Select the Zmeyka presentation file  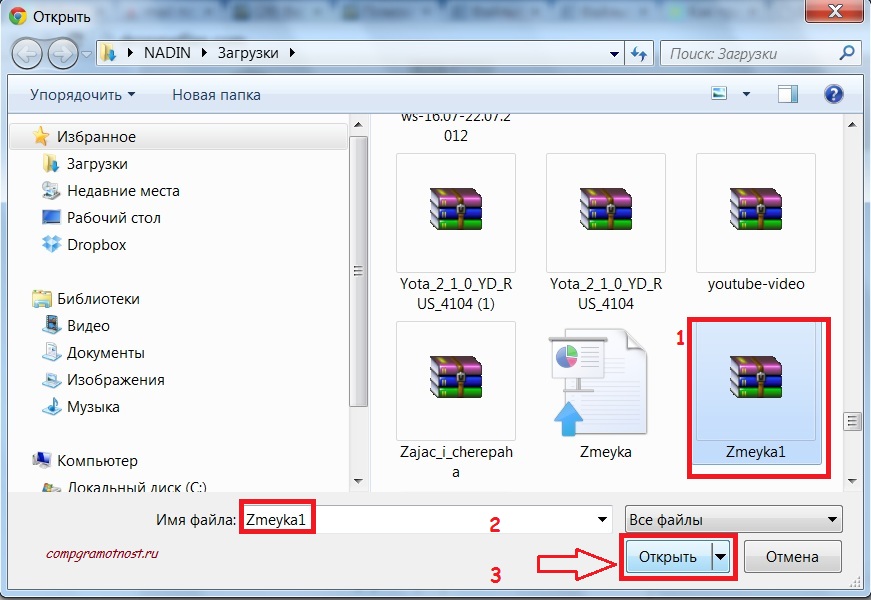[605, 392]
